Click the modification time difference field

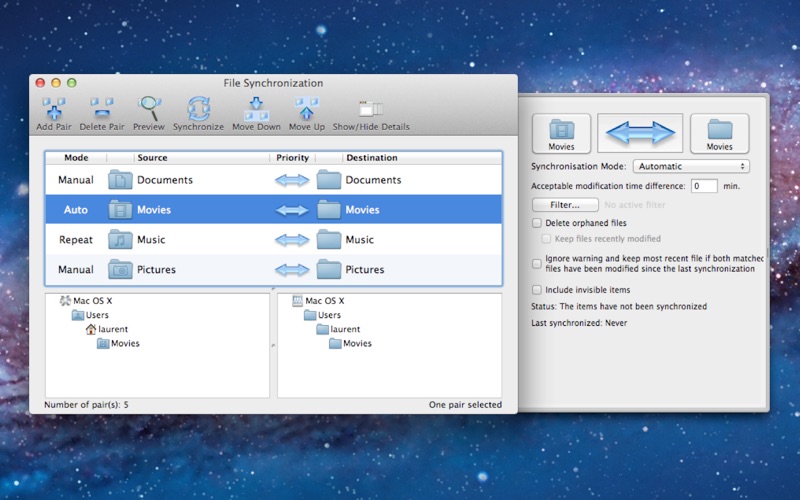(704, 186)
